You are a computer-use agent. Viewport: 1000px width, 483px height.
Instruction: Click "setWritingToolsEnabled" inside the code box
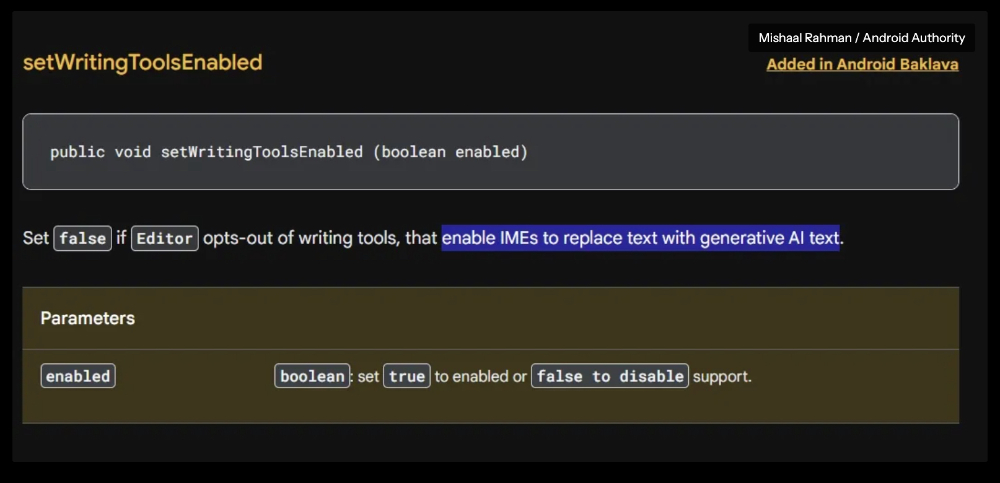(x=261, y=152)
